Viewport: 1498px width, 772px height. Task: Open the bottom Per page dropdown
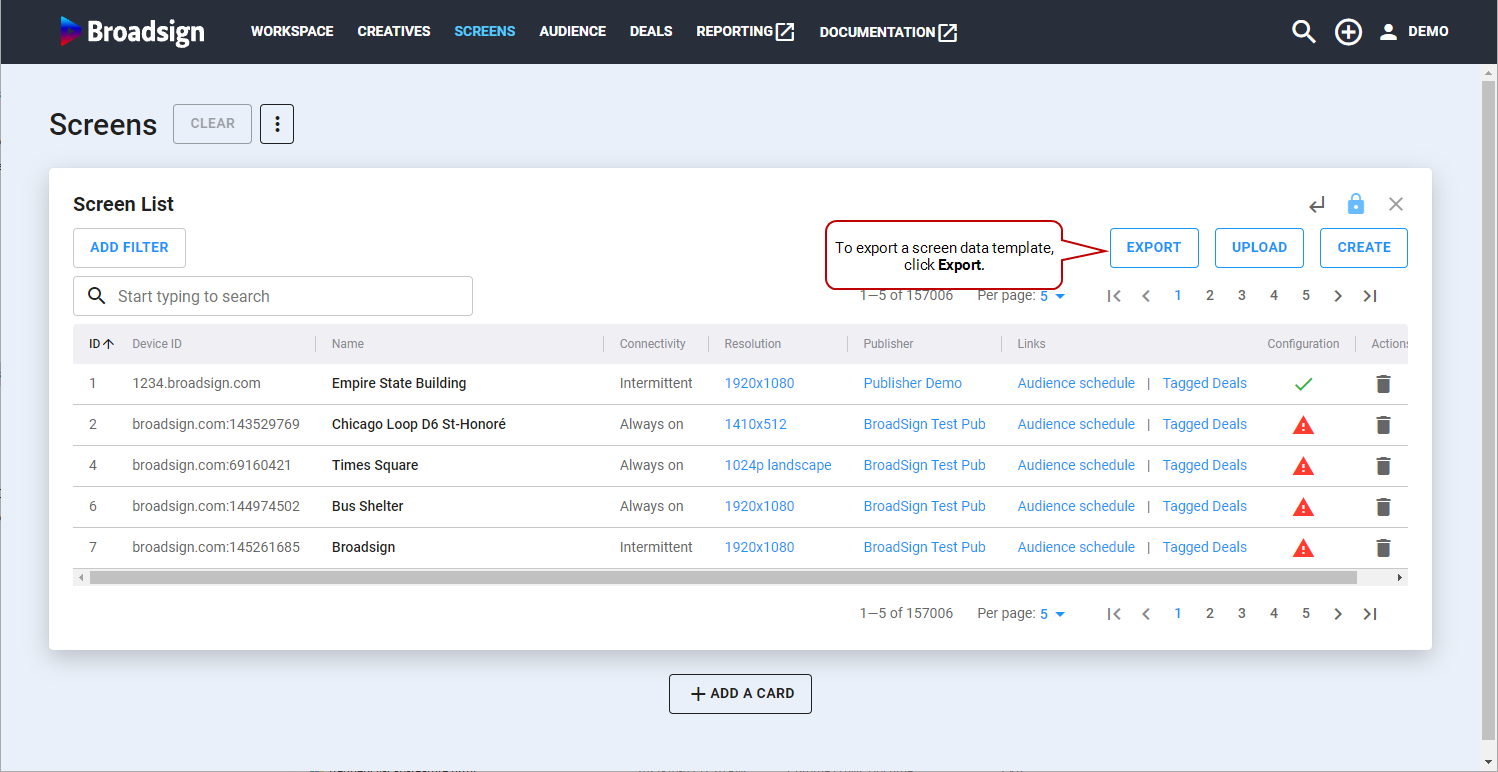coord(1052,614)
